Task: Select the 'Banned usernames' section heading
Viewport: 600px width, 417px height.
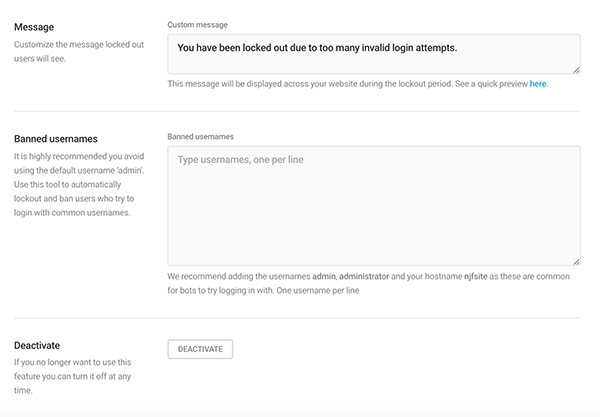Action: [56, 139]
